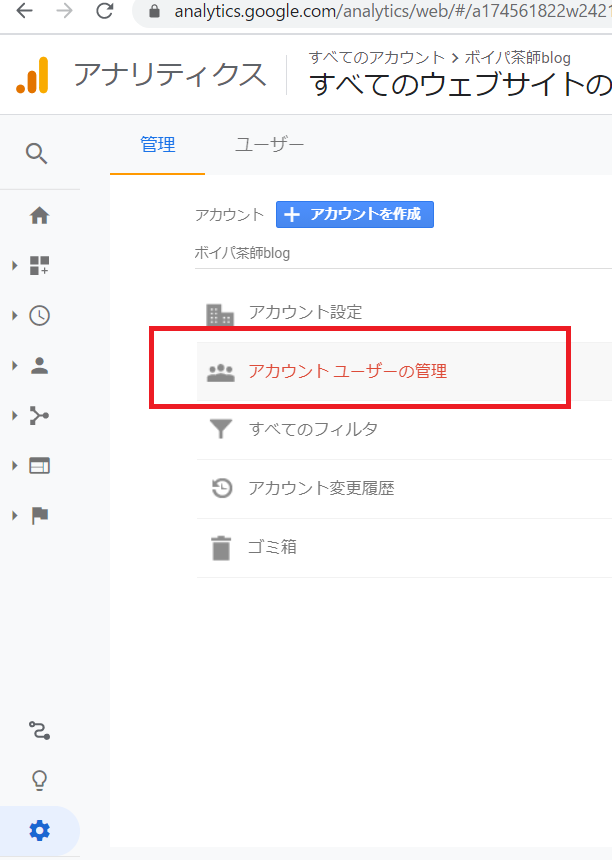Screen dimensions: 612x860
Task: Expand the Audience section arrow
Action: coord(15,365)
